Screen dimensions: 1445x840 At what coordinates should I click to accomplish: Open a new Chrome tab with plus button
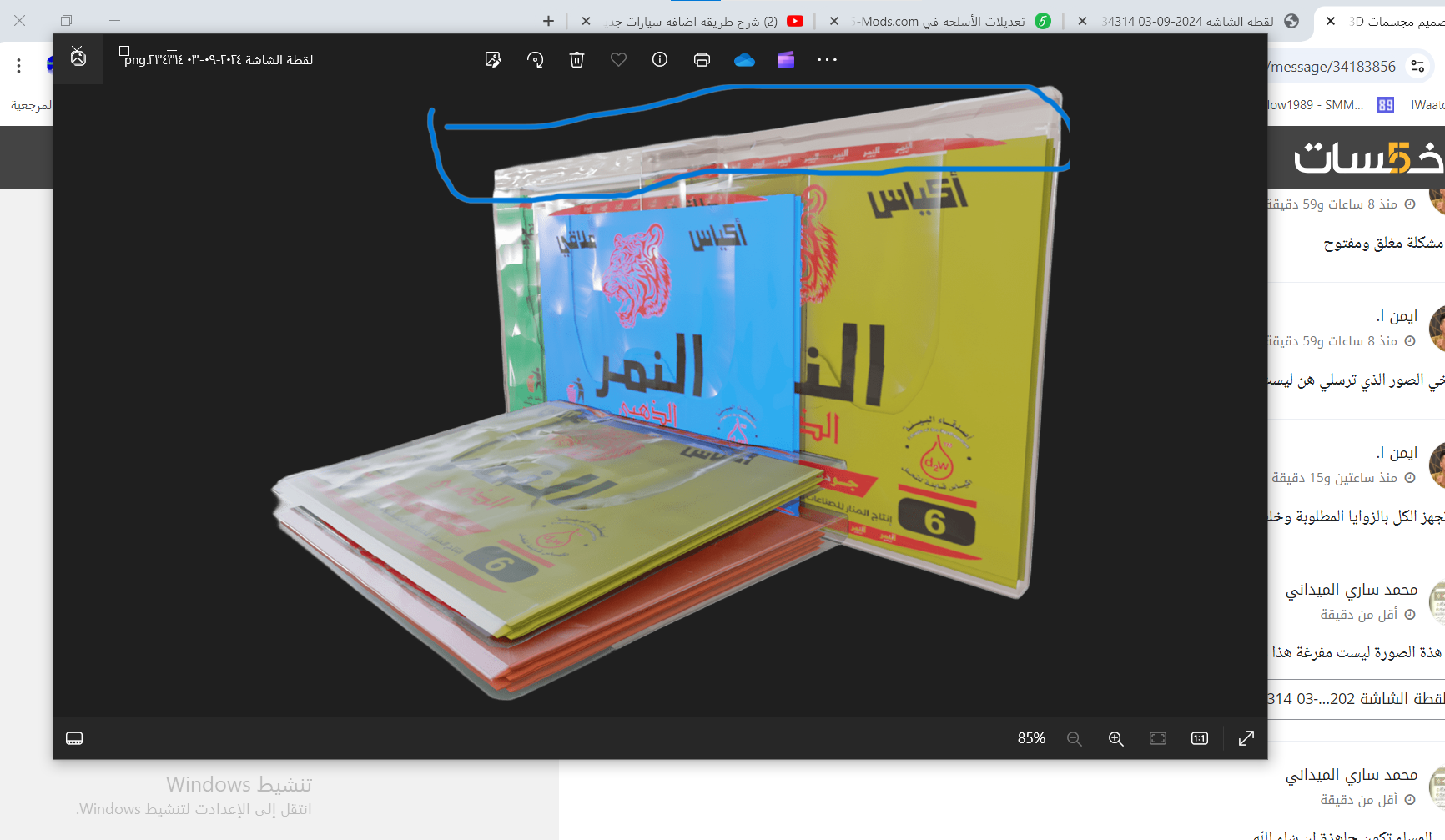click(x=548, y=21)
